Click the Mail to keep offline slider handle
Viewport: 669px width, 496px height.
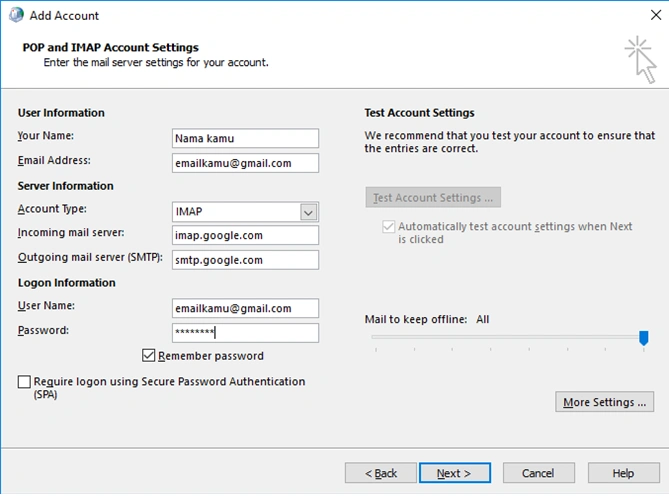click(643, 338)
